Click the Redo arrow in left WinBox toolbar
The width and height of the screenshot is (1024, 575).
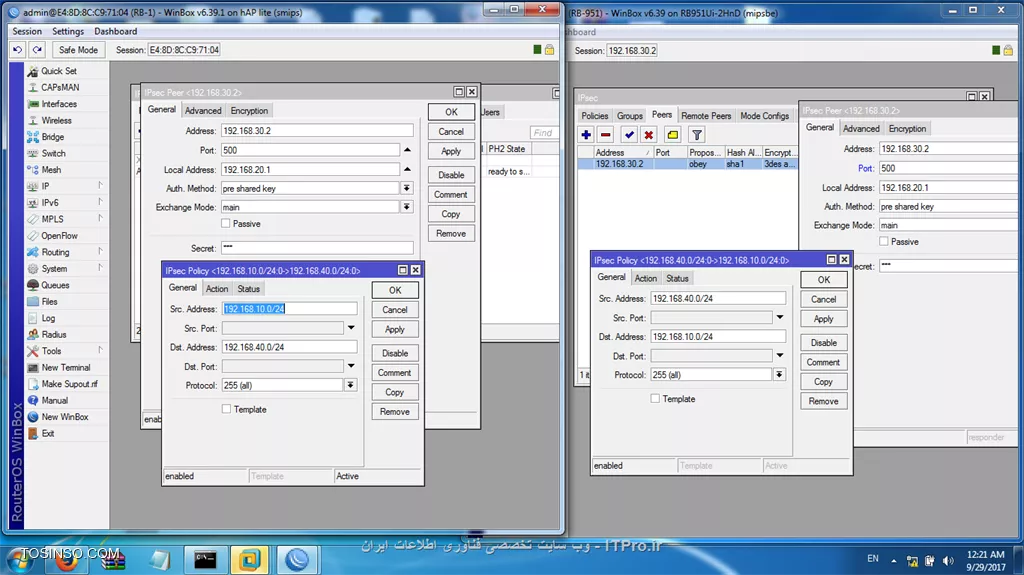coord(37,50)
